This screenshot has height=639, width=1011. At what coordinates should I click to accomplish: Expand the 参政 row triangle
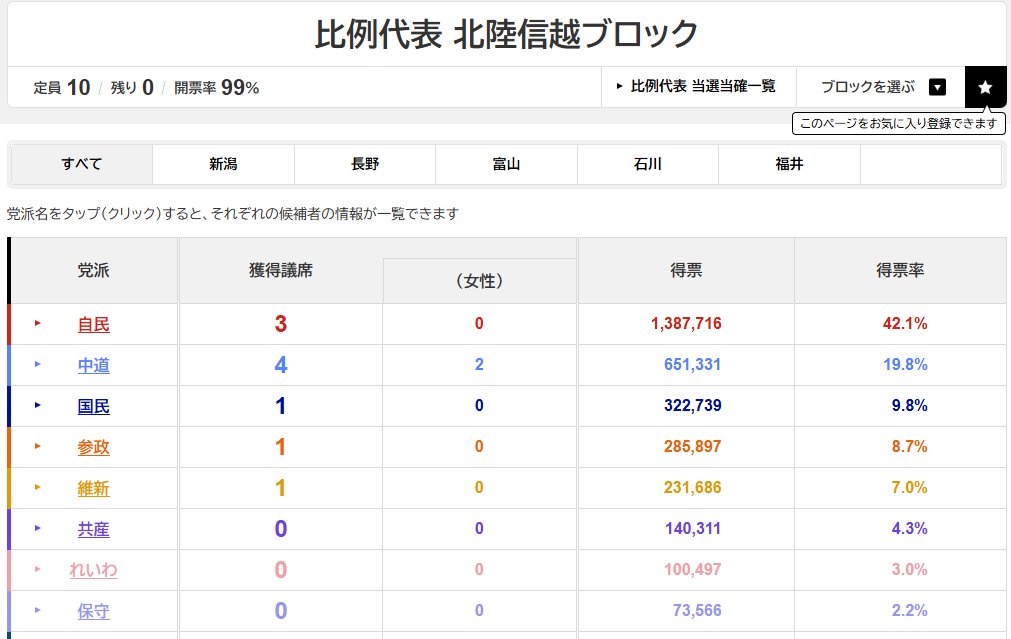37,446
